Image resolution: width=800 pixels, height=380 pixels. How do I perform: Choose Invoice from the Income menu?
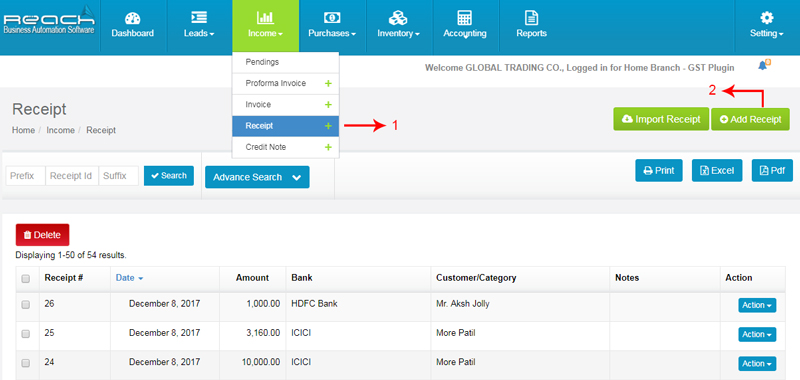point(286,105)
